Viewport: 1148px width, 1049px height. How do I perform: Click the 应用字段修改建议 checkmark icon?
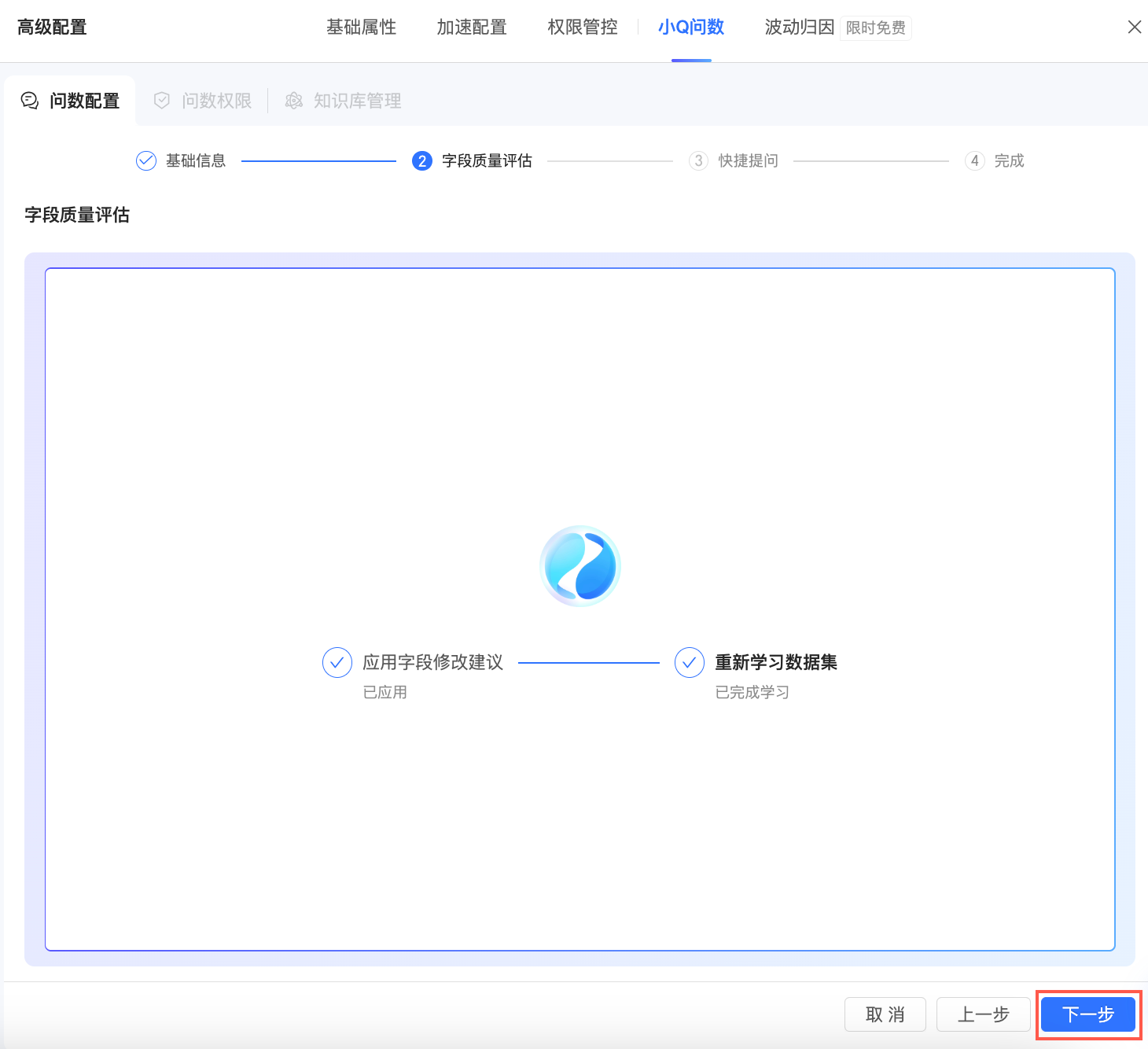(337, 663)
